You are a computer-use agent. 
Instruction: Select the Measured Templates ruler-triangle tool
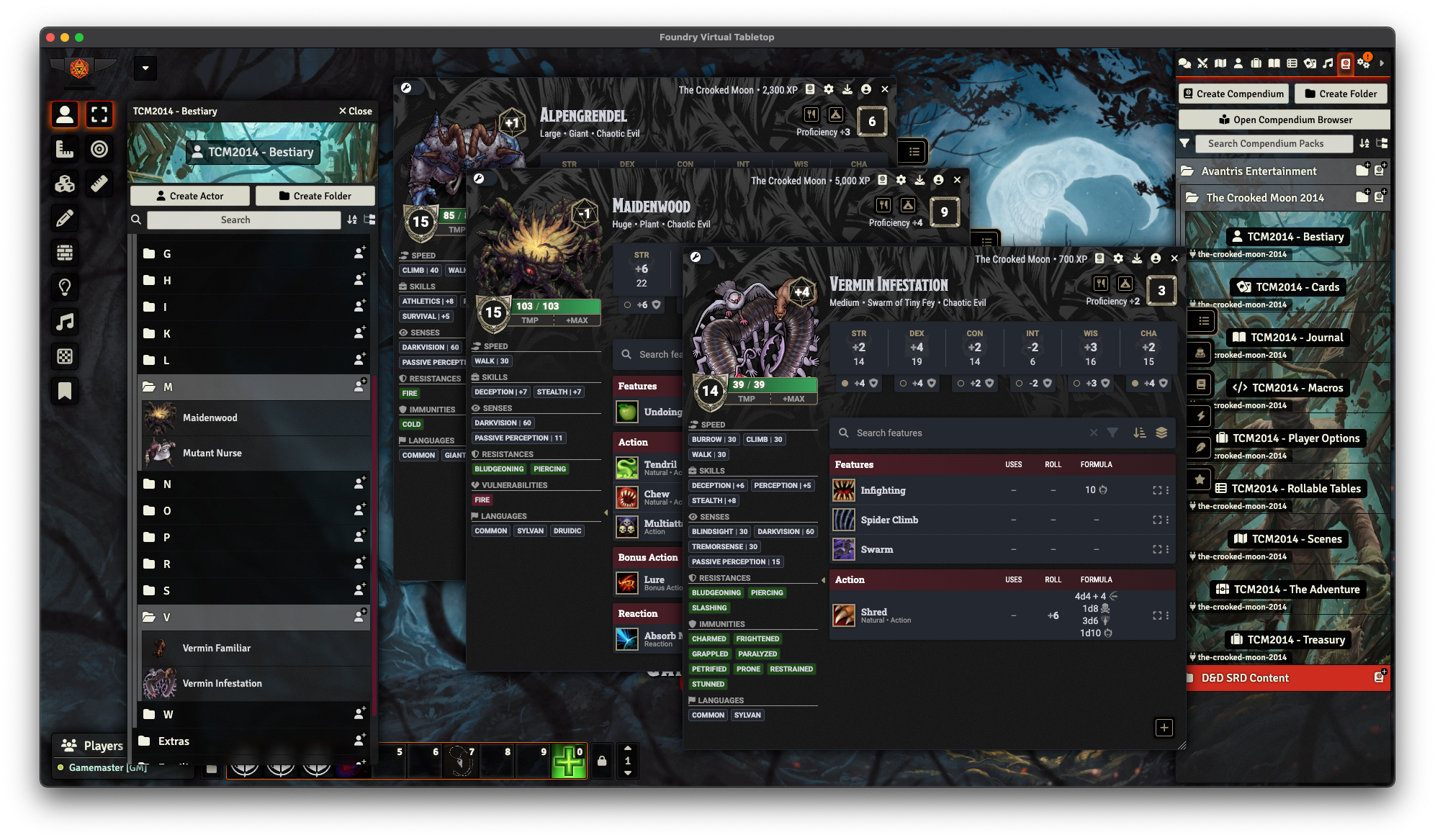click(65, 149)
